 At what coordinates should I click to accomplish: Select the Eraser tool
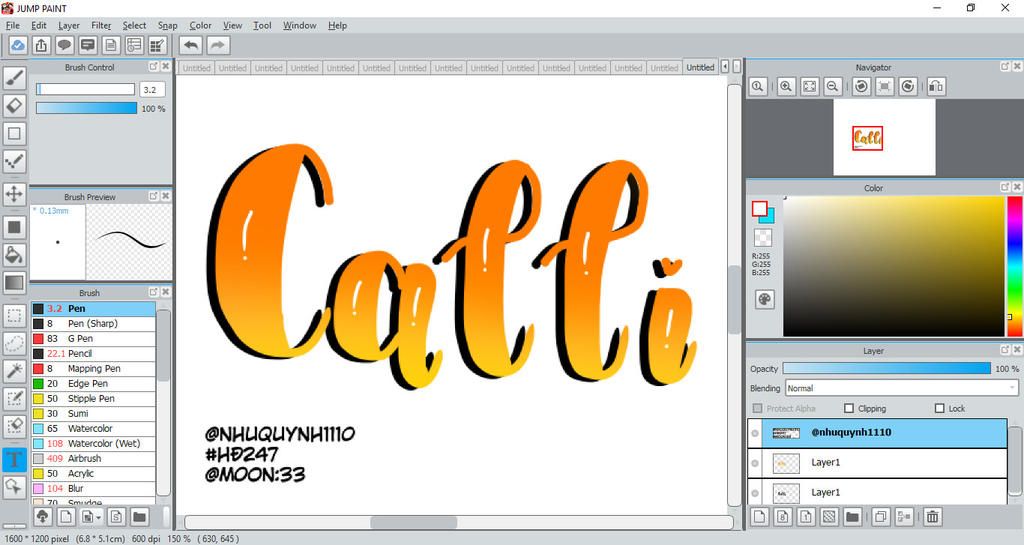(14, 106)
